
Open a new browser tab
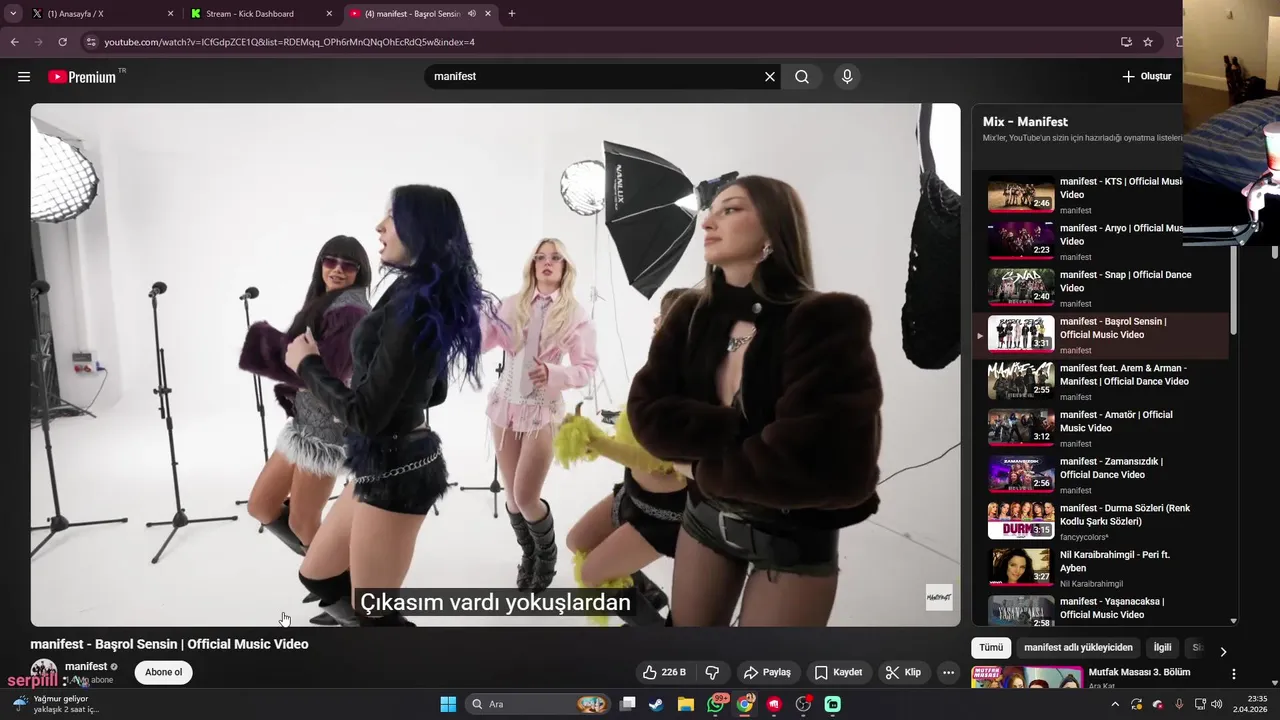coord(512,14)
